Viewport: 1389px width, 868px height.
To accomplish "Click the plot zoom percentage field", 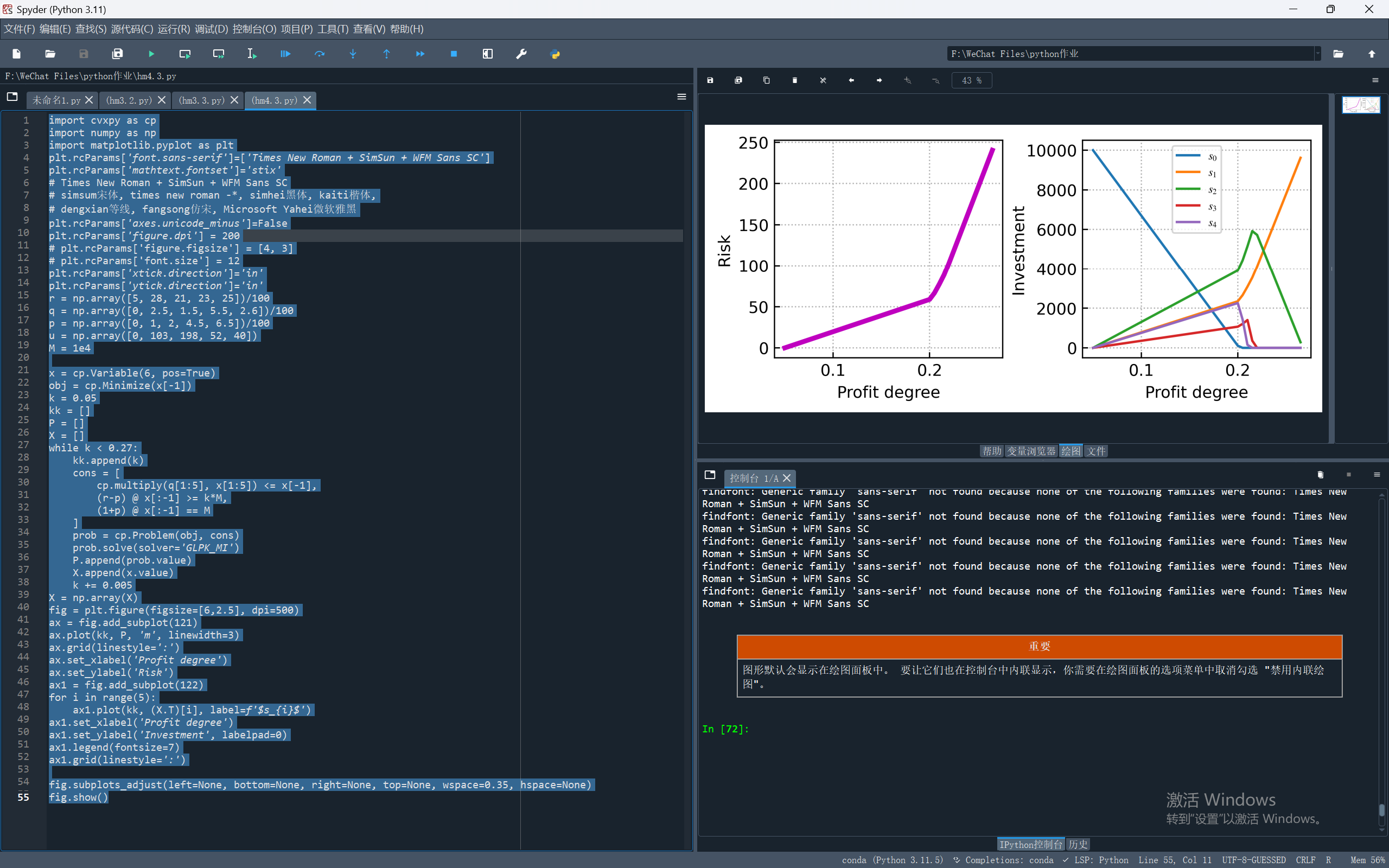I will pos(971,80).
